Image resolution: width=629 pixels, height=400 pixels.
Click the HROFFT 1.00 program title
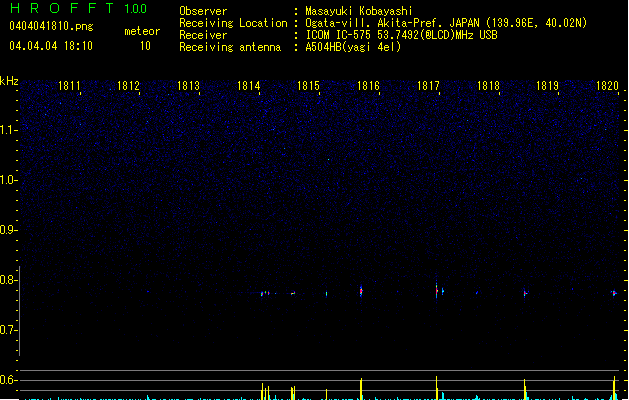(x=78, y=8)
